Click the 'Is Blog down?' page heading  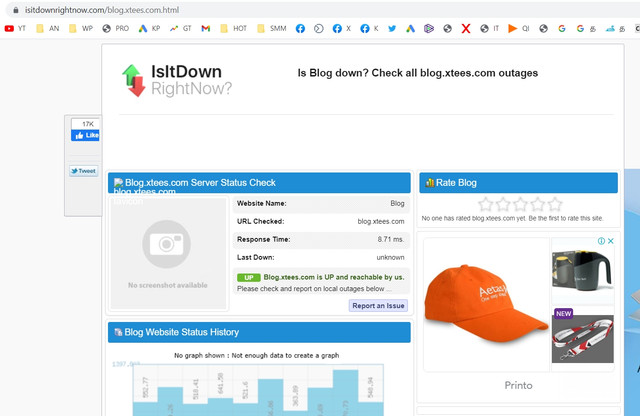418,73
